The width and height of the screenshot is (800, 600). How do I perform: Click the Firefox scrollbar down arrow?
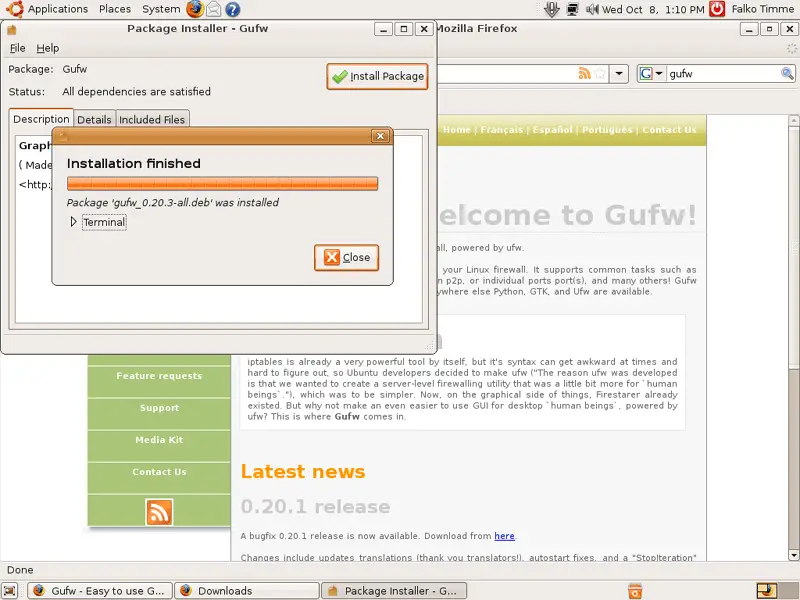pos(793,555)
